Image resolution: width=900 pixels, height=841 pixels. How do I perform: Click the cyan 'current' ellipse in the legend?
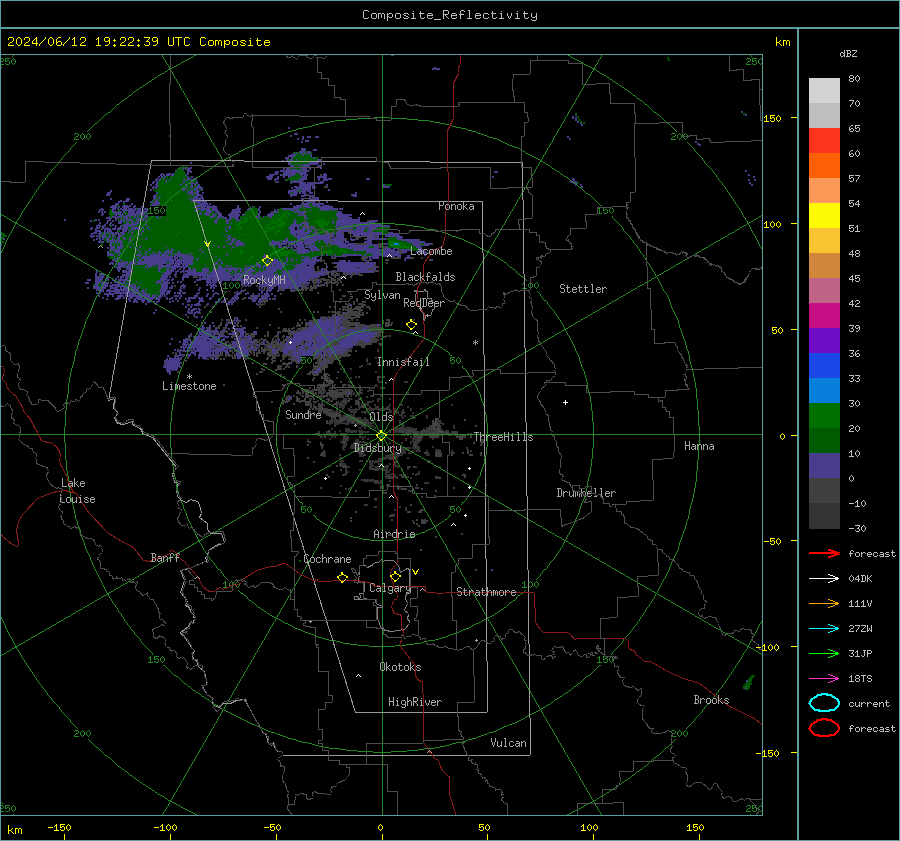[824, 703]
